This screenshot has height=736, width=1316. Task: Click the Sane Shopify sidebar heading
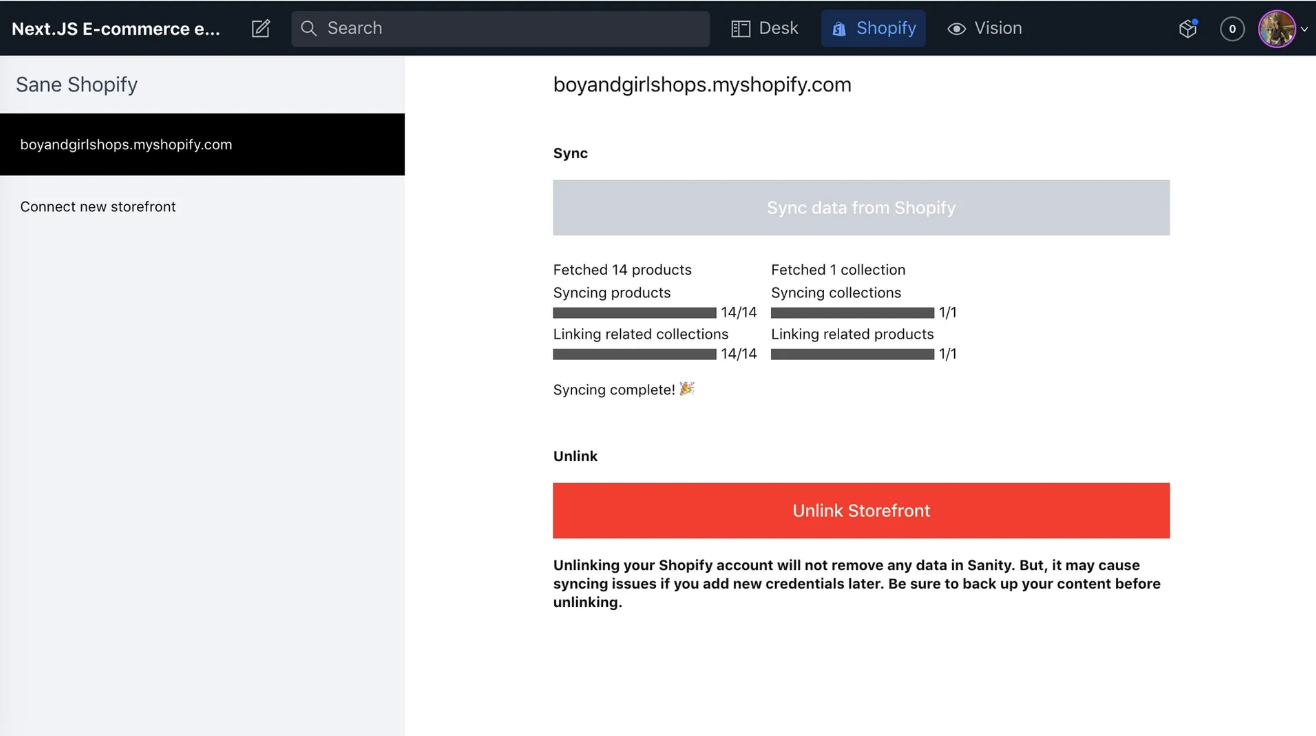(77, 85)
